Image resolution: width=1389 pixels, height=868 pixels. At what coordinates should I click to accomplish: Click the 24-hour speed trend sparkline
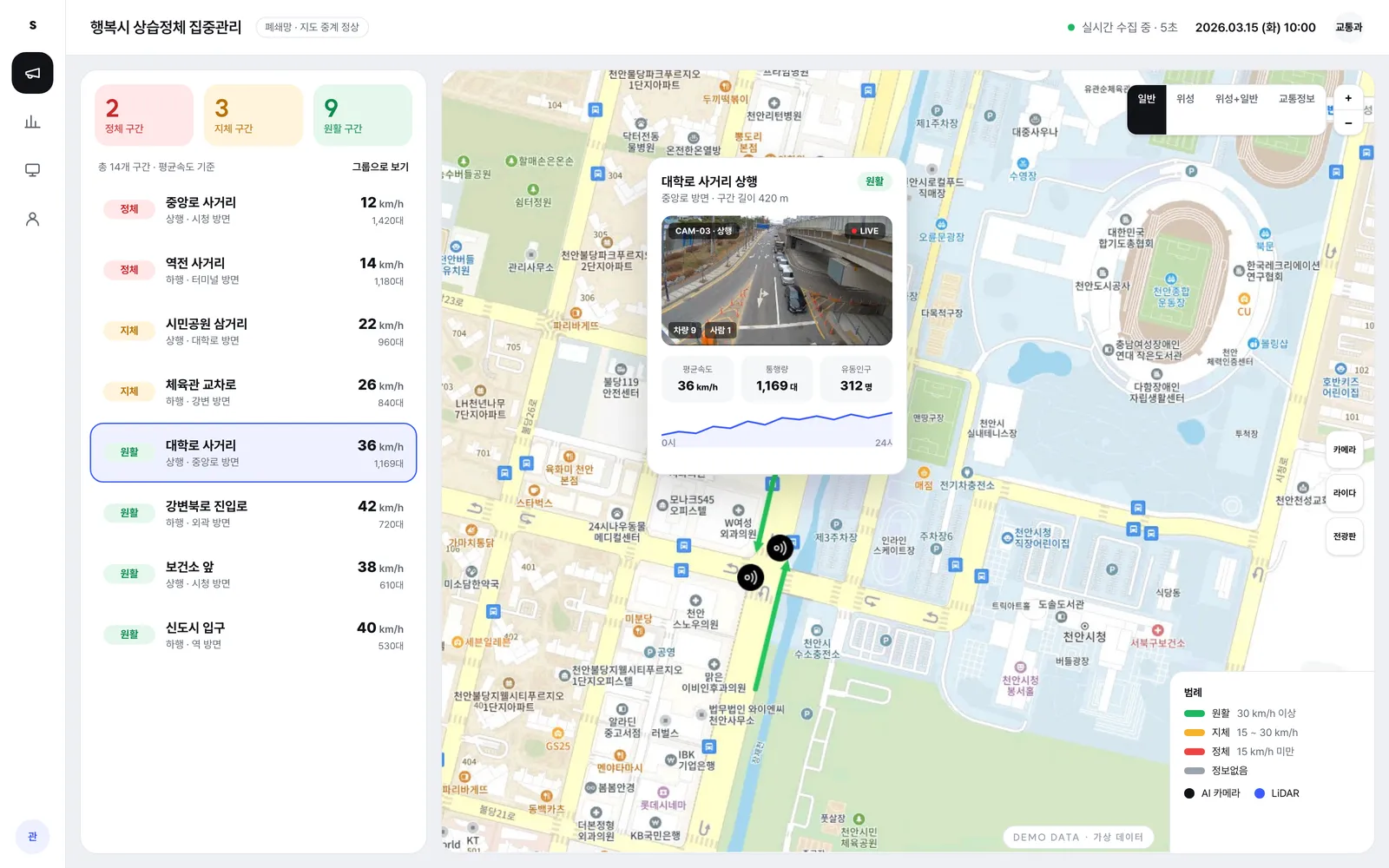click(x=777, y=429)
